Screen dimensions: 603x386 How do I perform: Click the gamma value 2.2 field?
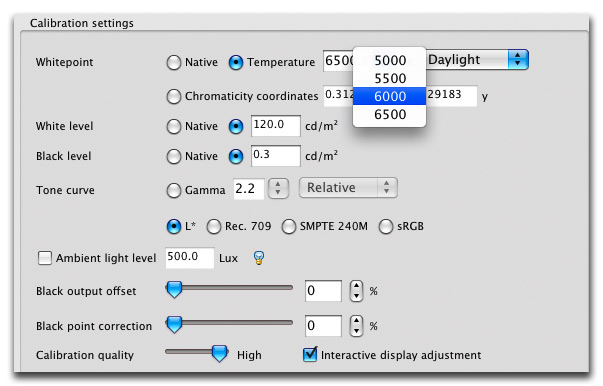pos(248,189)
